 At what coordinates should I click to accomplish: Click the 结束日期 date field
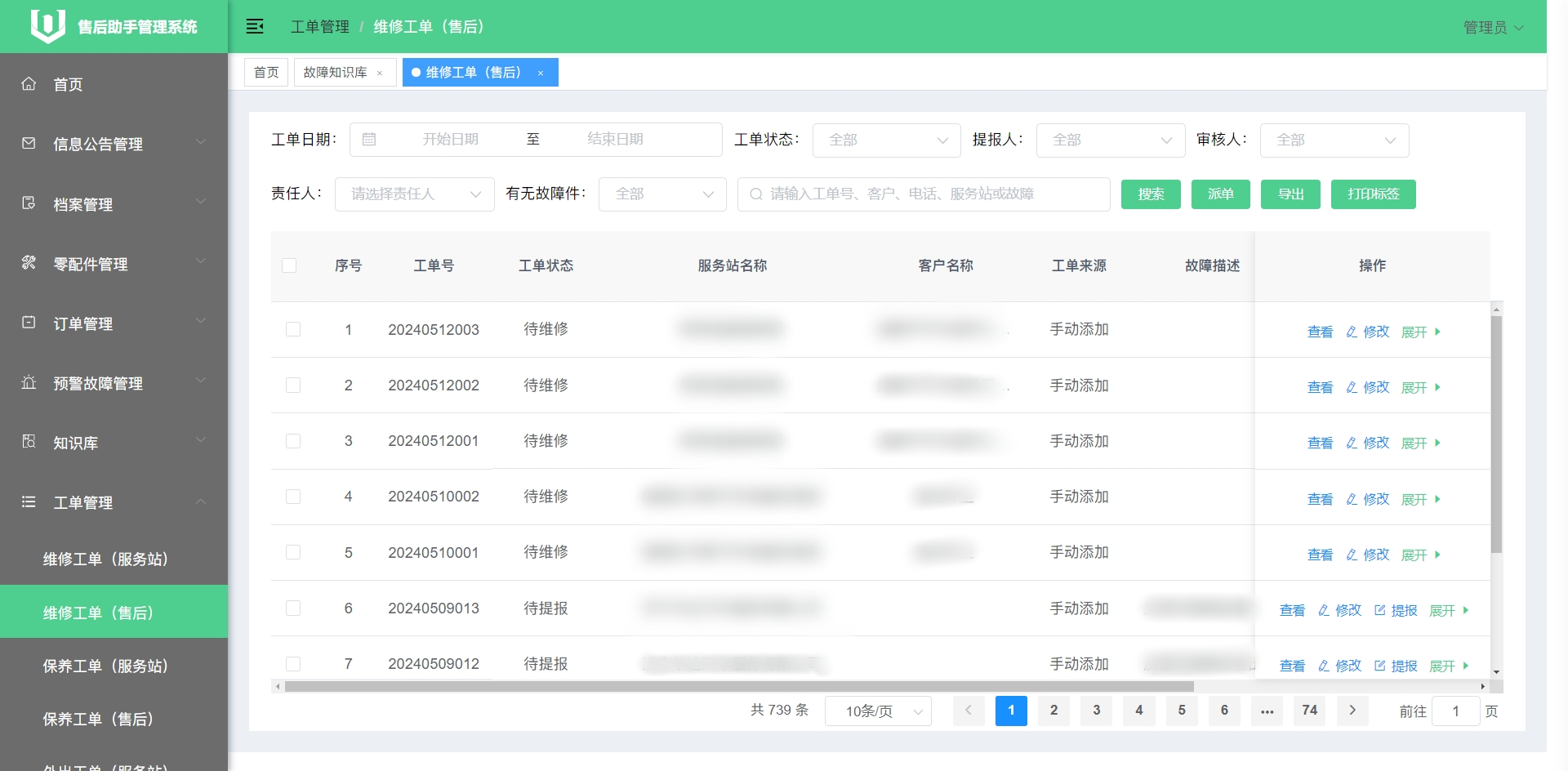pyautogui.click(x=615, y=140)
